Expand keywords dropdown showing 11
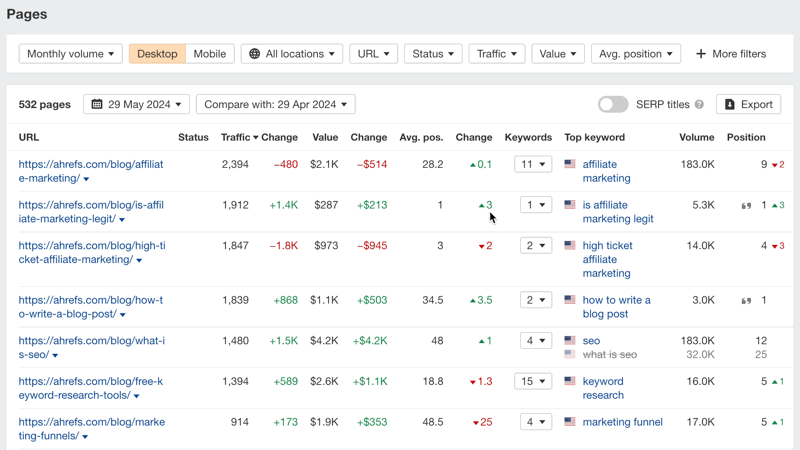Screen dimensions: 800x450 pyautogui.click(x=533, y=164)
